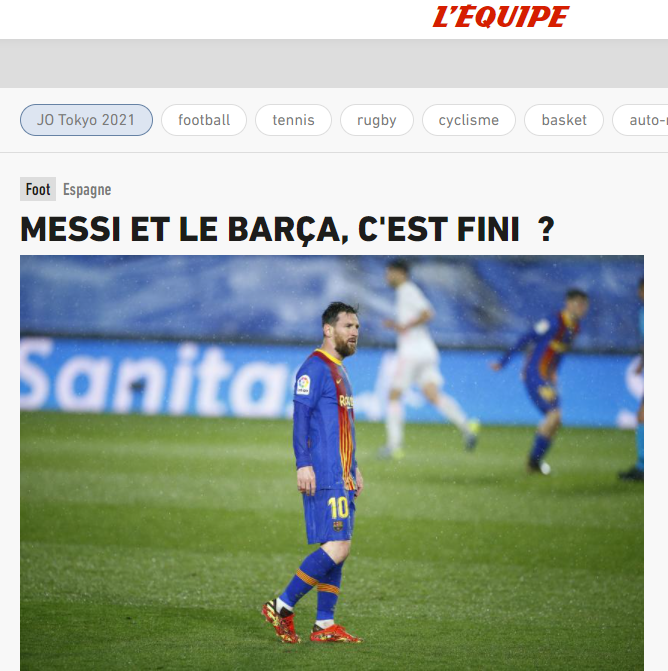The image size is (668, 671).
Task: Switch to the basket section
Action: (x=564, y=120)
